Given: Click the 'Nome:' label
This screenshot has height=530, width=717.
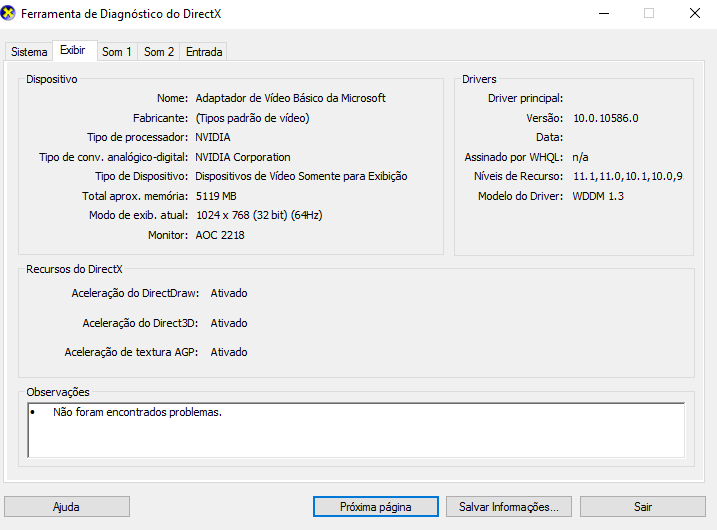Looking at the screenshot, I should 172,98.
